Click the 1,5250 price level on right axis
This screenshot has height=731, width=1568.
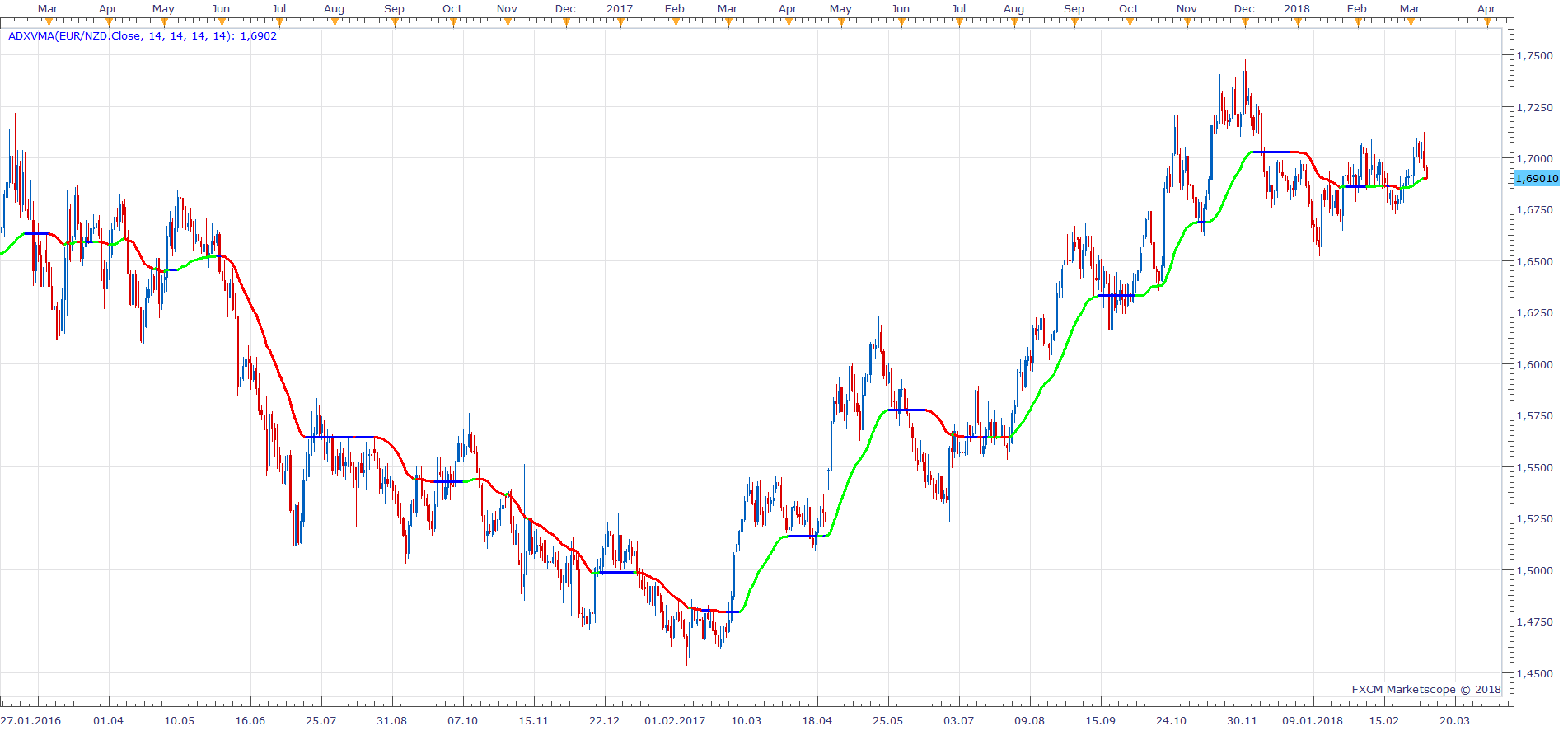pyautogui.click(x=1535, y=518)
